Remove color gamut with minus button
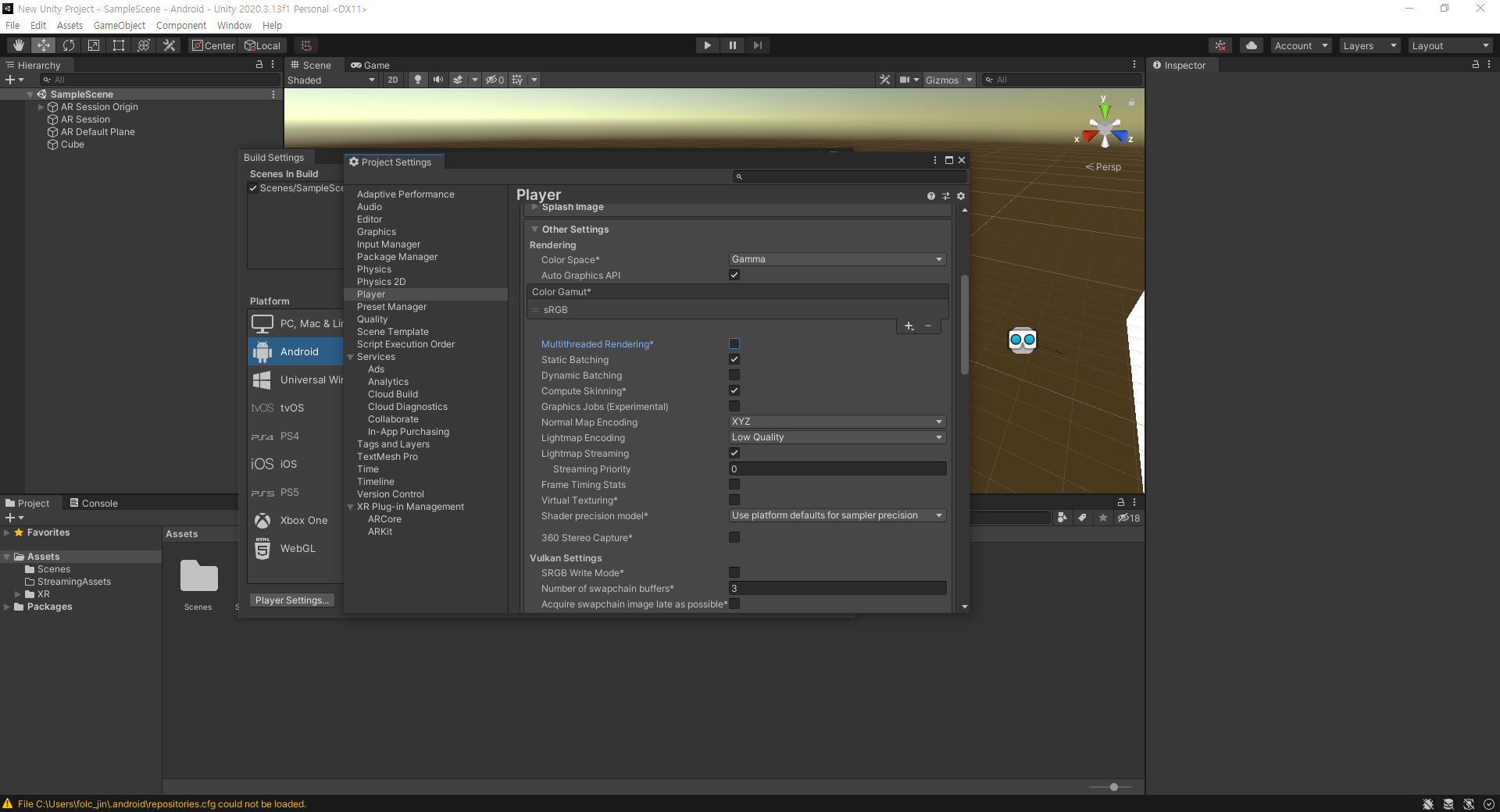The width and height of the screenshot is (1500, 812). point(928,326)
